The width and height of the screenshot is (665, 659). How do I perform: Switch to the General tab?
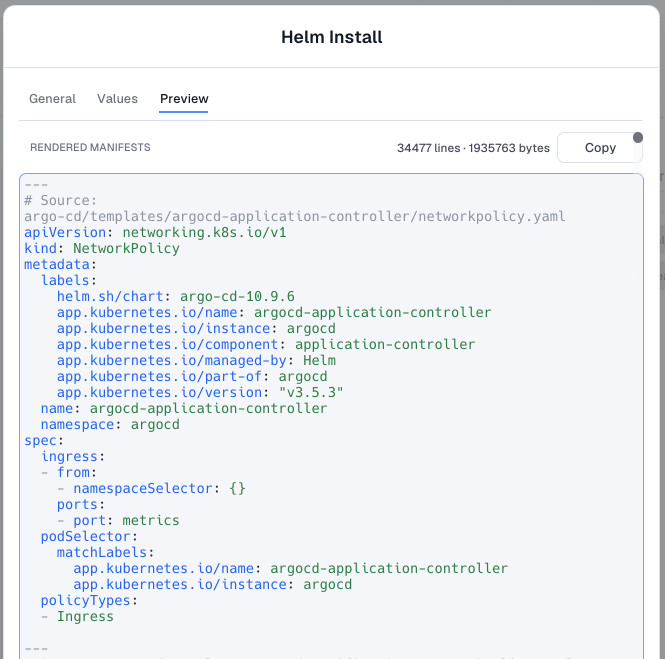coord(52,99)
